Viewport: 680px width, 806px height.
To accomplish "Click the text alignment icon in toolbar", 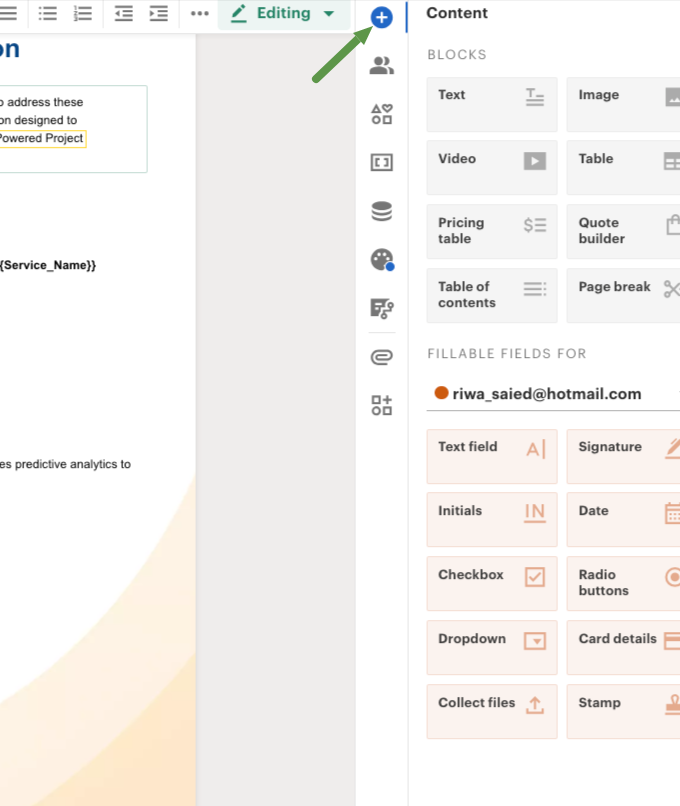I will 8,13.
